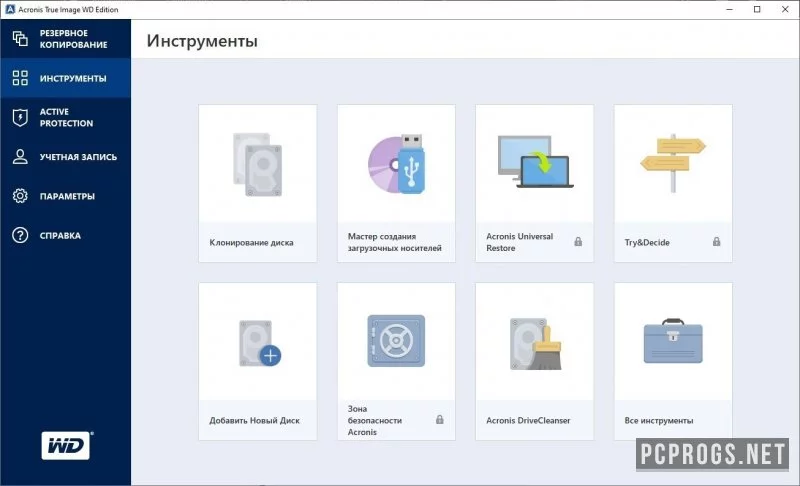
Task: Click the backup copy icon in the sidebar
Action: pyautogui.click(x=20, y=39)
